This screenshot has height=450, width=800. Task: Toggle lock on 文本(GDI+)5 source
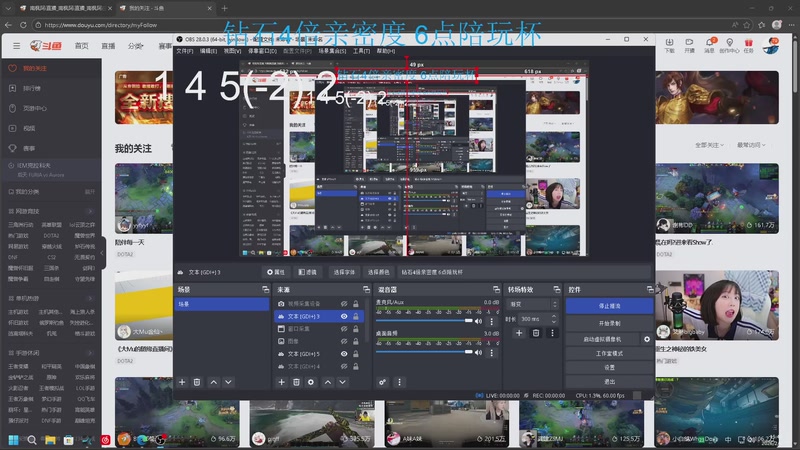click(x=356, y=354)
